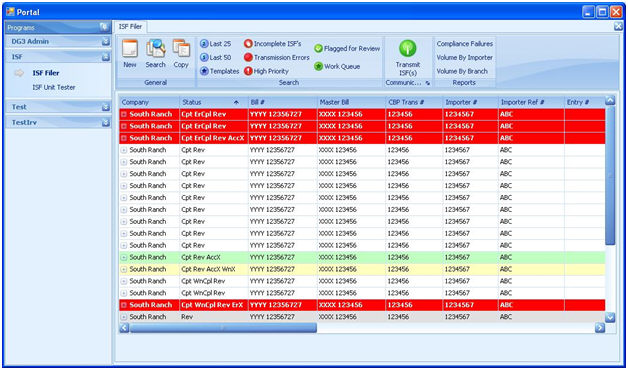Expand the Cpt WnCpl Rev ErX row
Screen dimensions: 628x370
coord(124,305)
